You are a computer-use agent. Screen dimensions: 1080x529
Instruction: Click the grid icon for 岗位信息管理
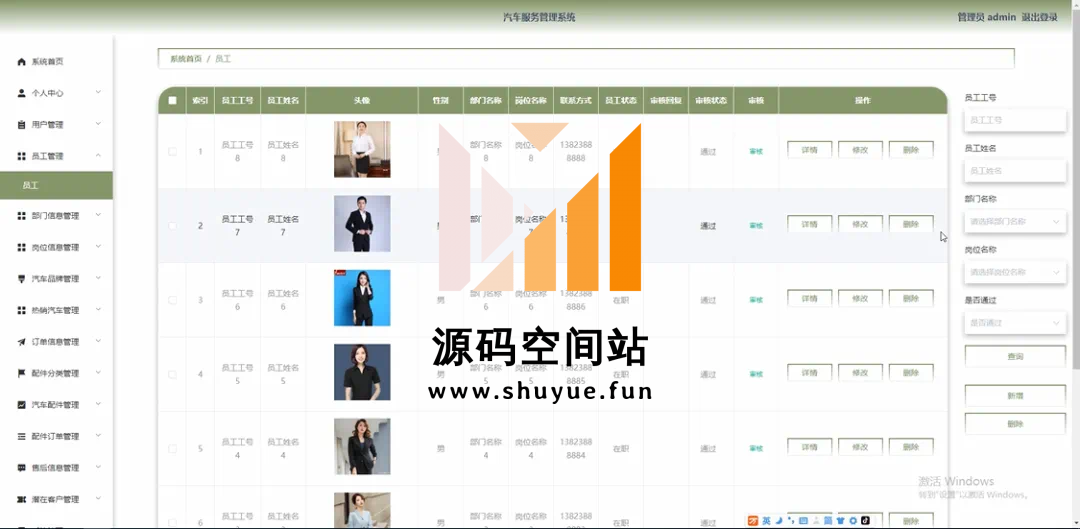(x=21, y=247)
